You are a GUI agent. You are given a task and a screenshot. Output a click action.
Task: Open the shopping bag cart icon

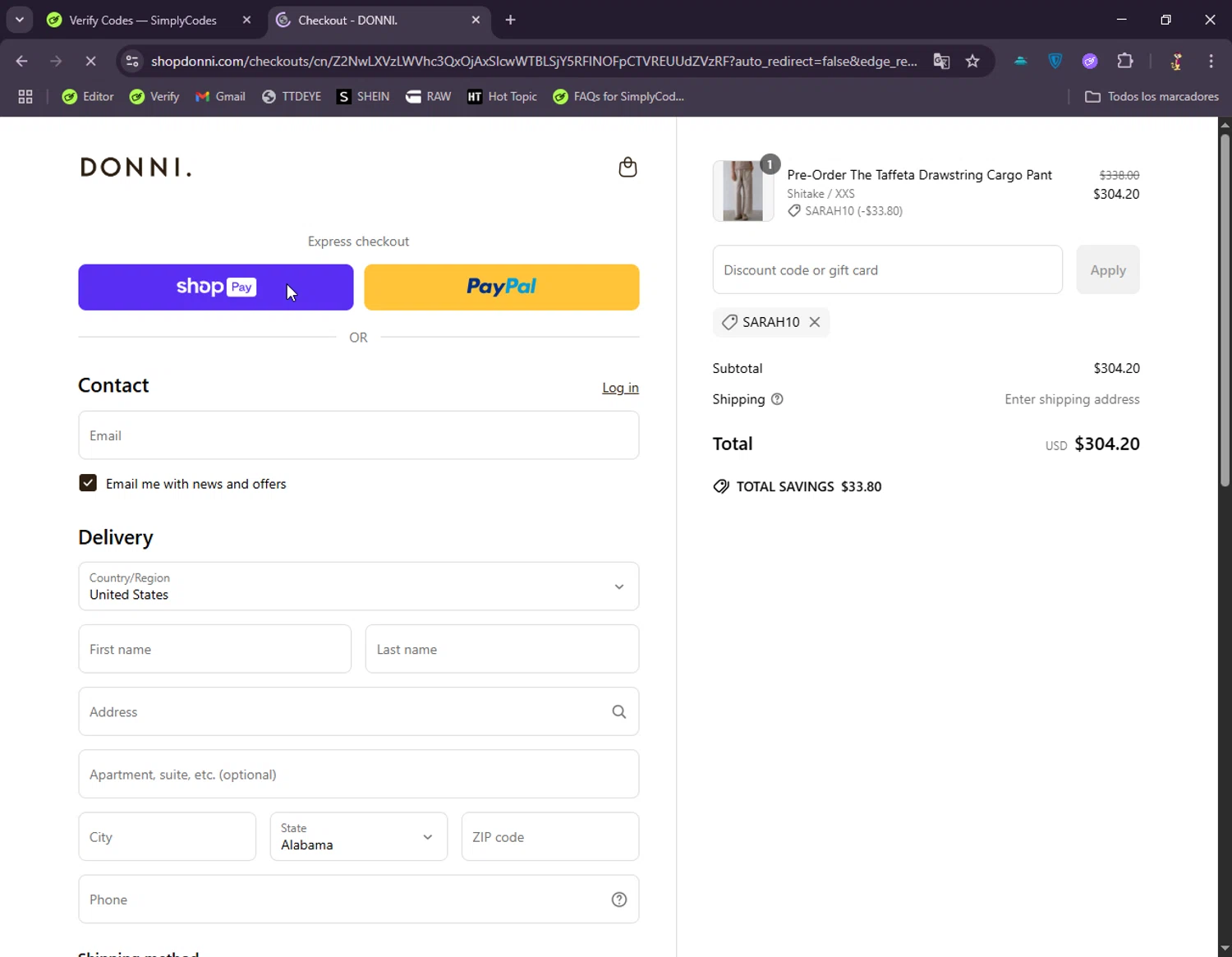(627, 168)
